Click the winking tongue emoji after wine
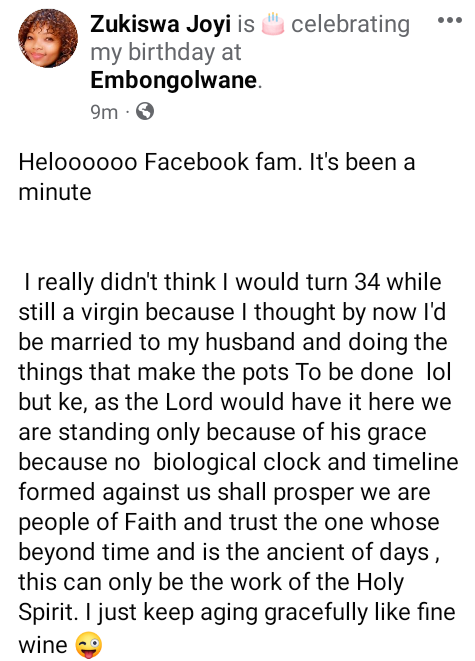Image resolution: width=475 pixels, height=661 pixels. (89, 645)
